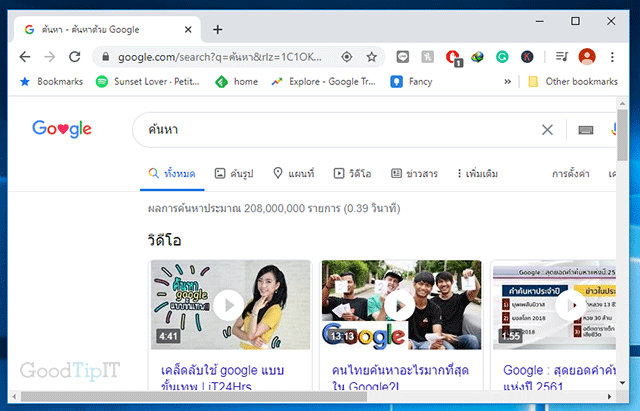Play the 13:13 video thumbnail
This screenshot has width=640, height=411.
pos(401,305)
